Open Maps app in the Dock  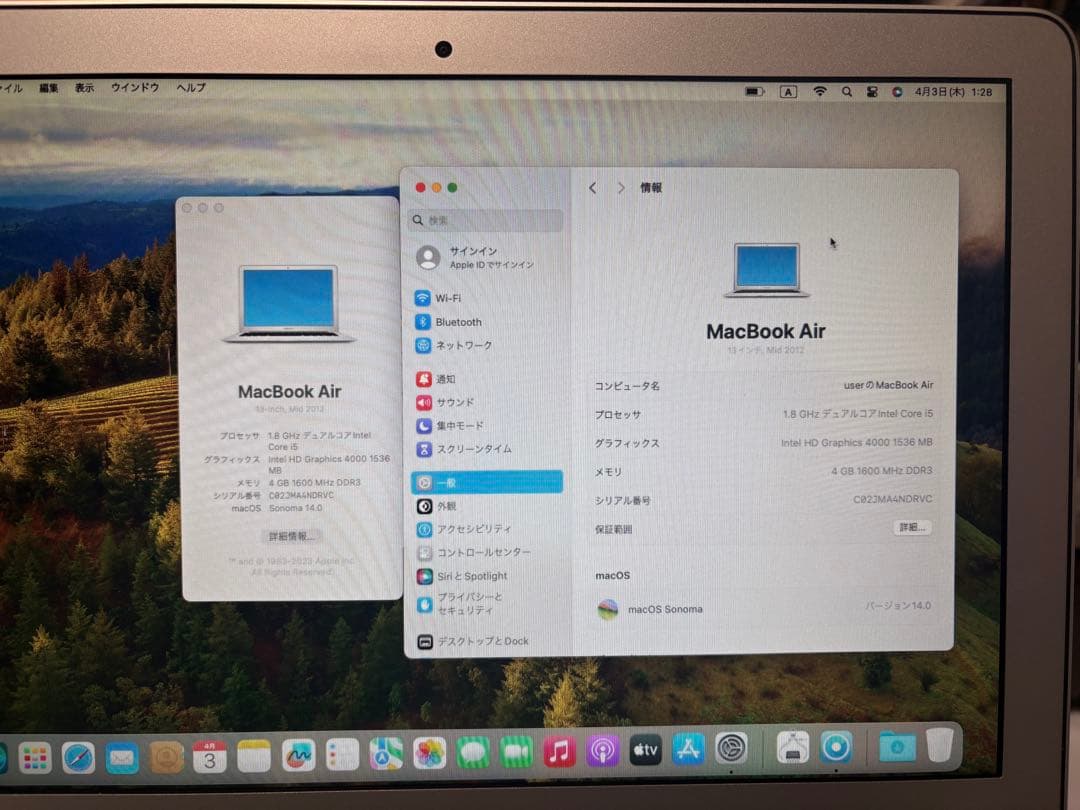click(386, 754)
